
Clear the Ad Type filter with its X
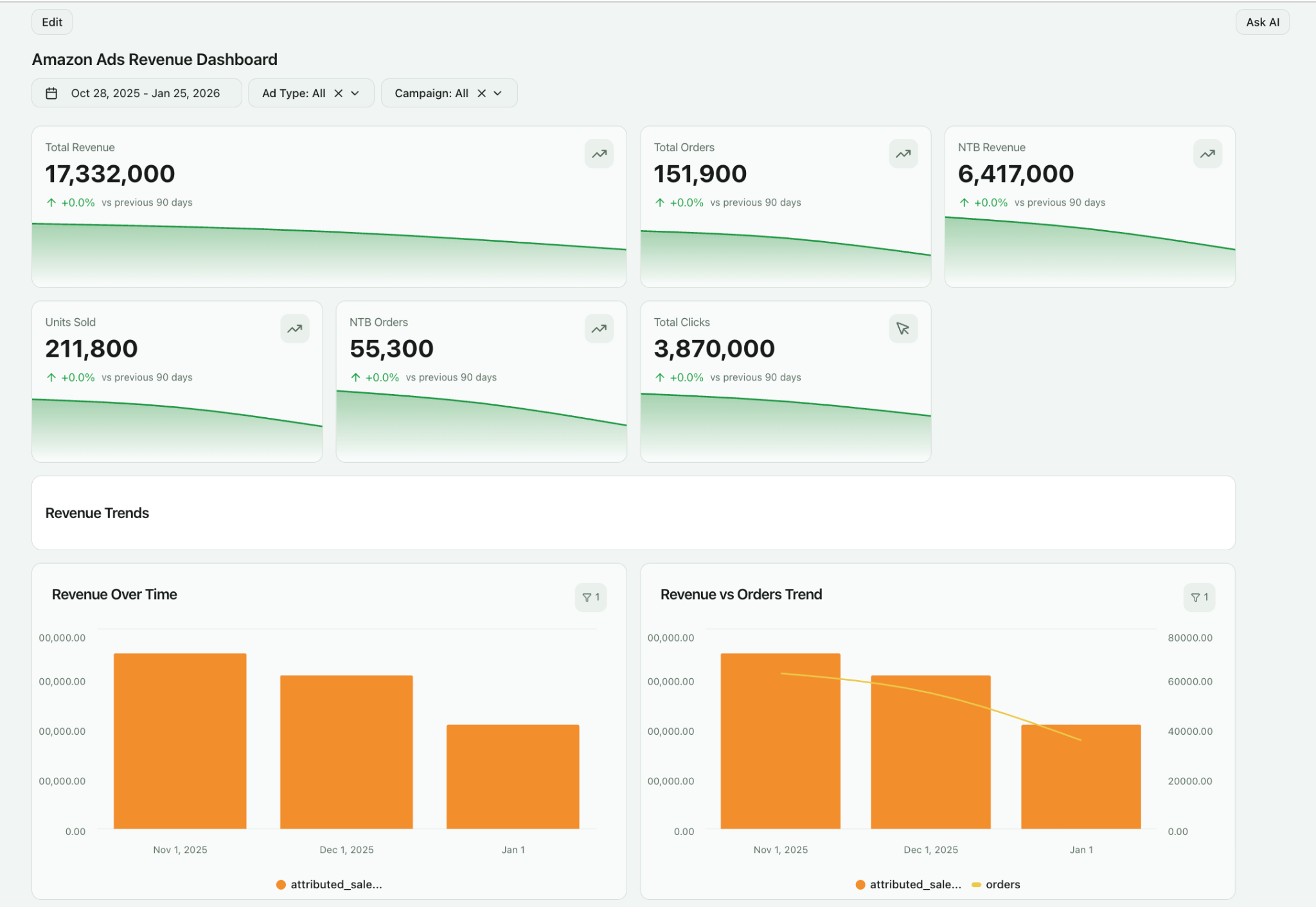tap(339, 93)
